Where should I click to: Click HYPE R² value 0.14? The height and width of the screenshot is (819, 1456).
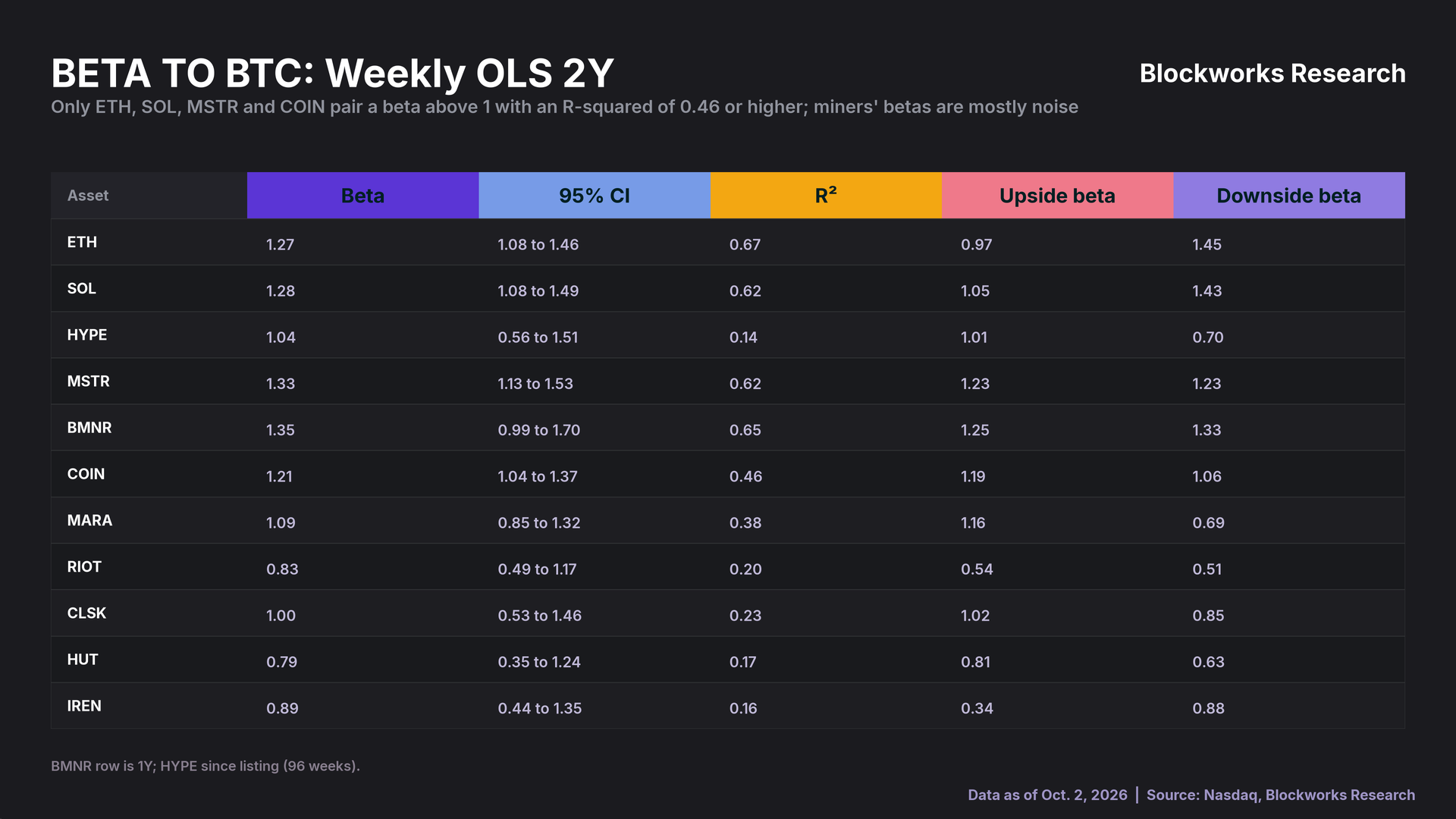click(x=743, y=337)
